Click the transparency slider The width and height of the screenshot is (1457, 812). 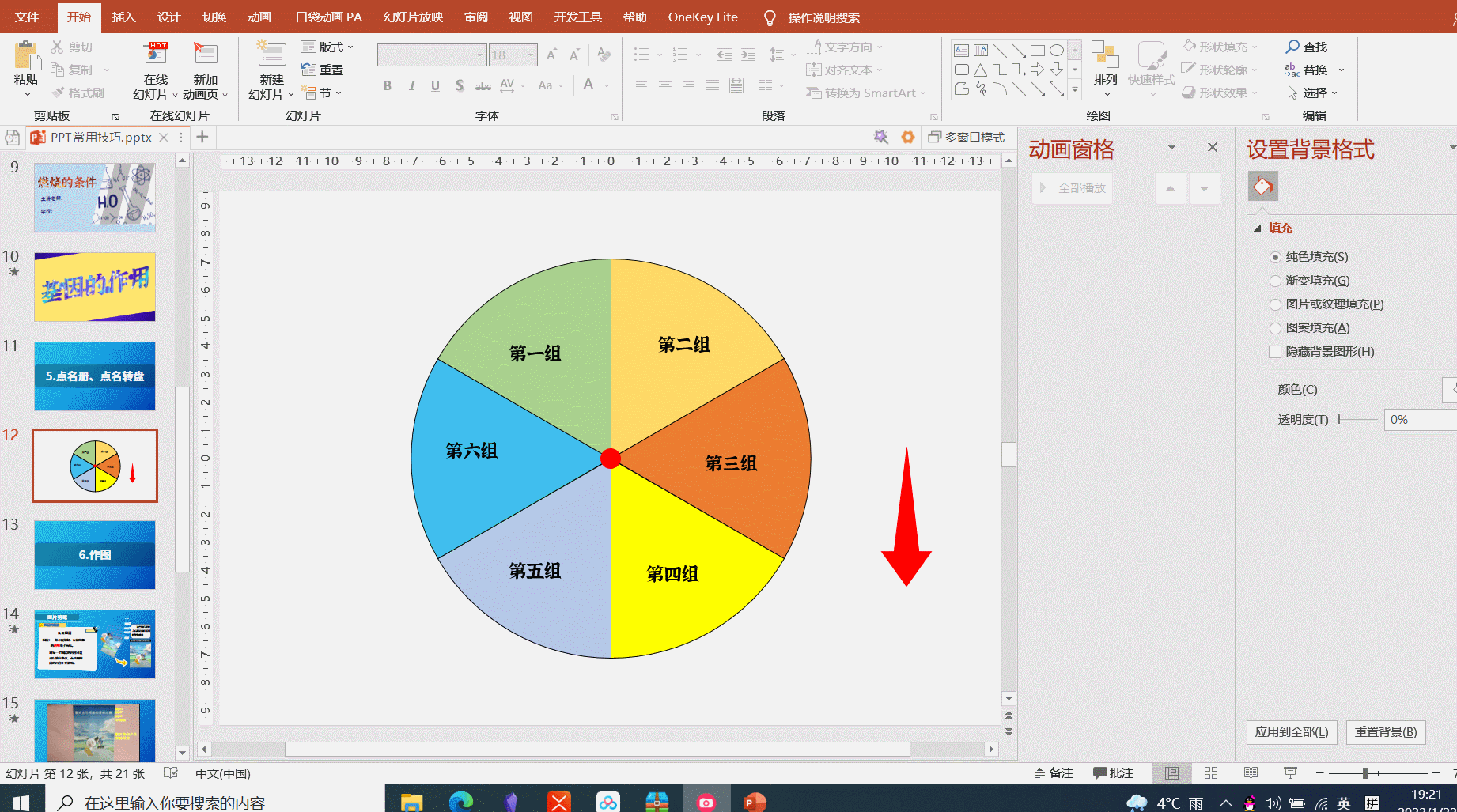pyautogui.click(x=1357, y=420)
